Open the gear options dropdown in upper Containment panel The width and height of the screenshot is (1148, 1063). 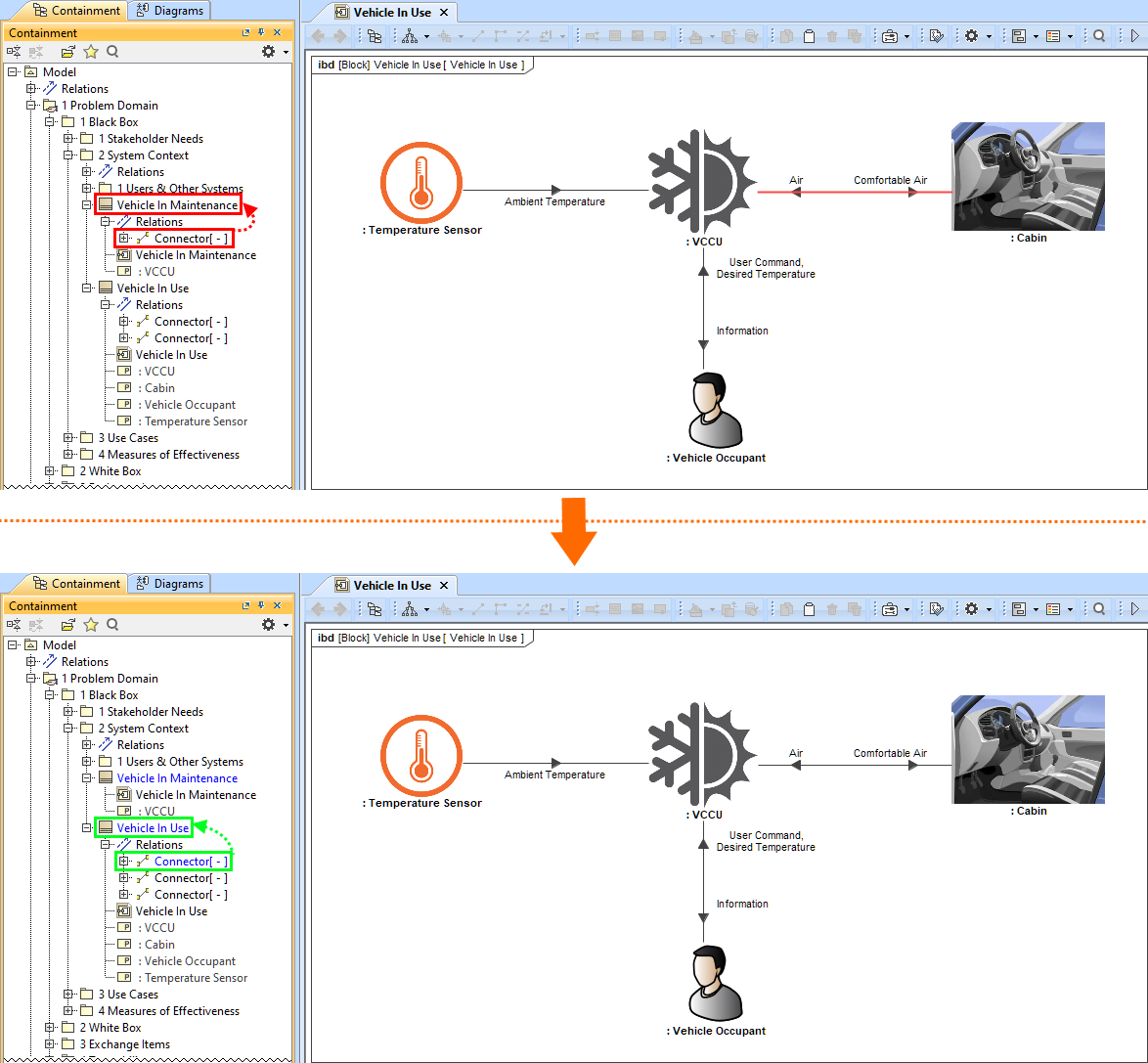[x=273, y=52]
